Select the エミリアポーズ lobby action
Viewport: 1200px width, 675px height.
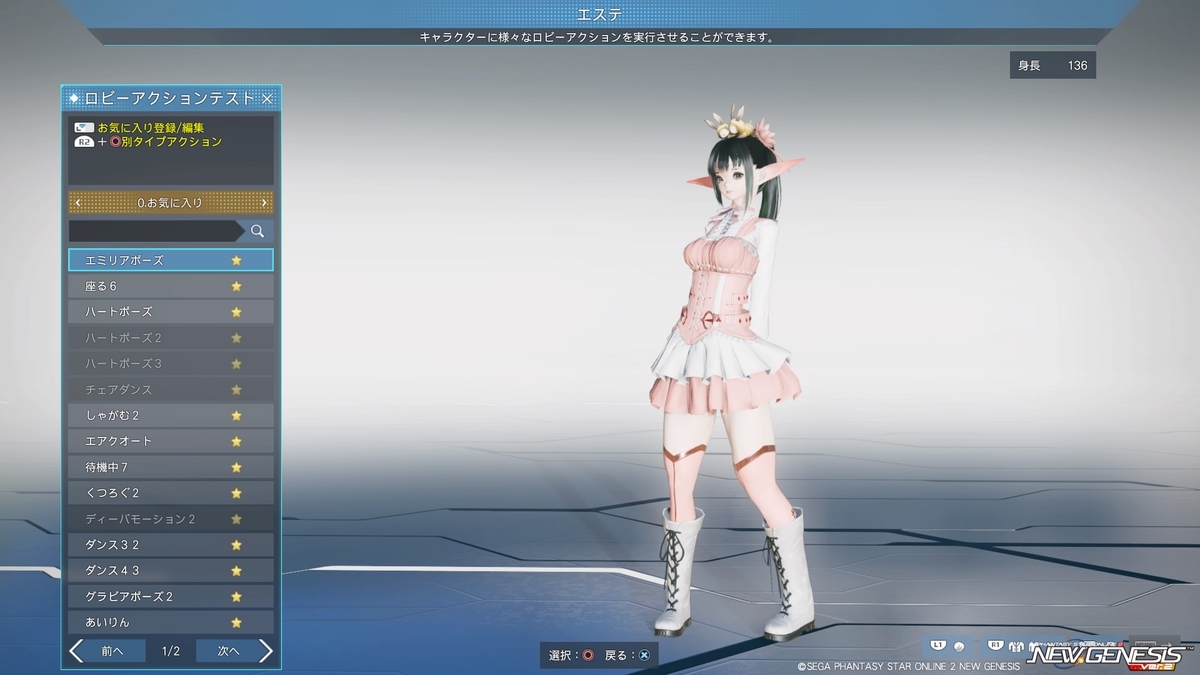[171, 260]
